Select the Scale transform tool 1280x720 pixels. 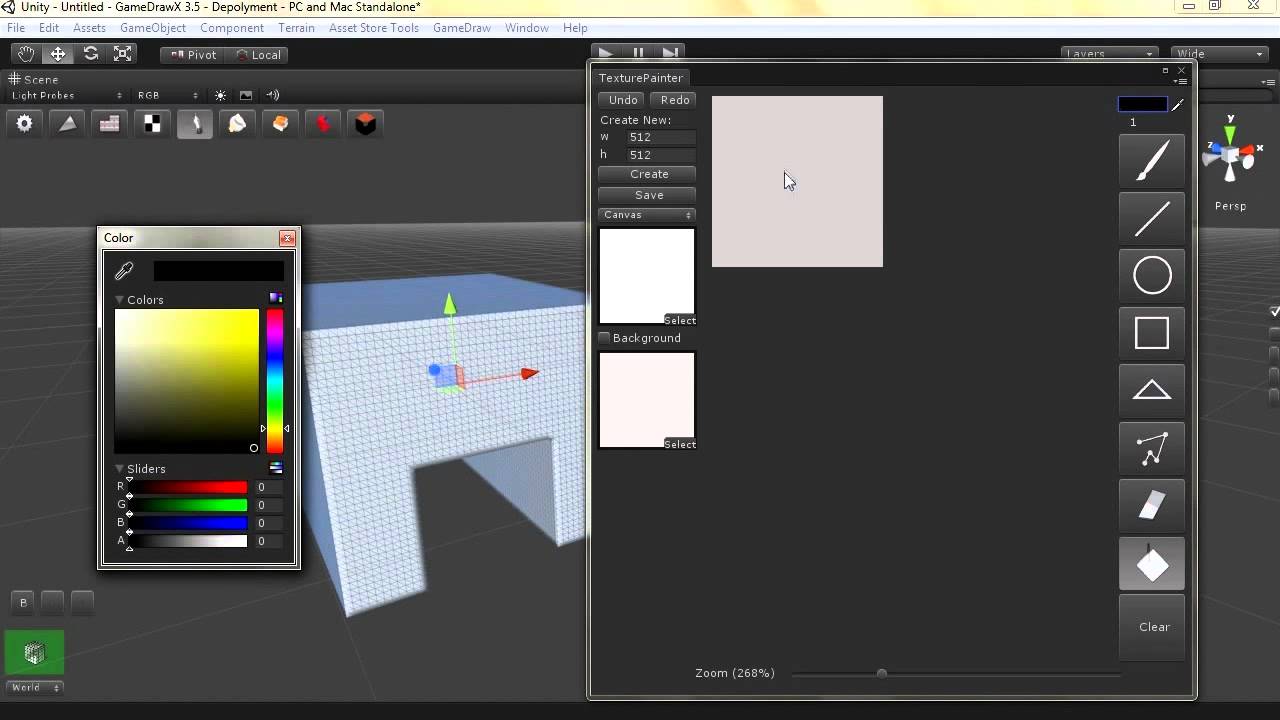click(122, 54)
